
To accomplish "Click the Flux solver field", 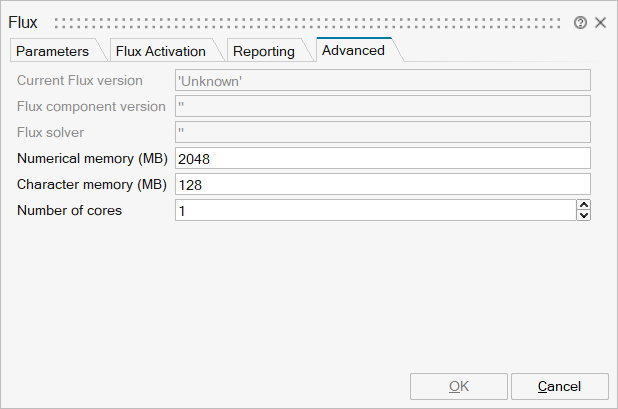I will tap(382, 132).
